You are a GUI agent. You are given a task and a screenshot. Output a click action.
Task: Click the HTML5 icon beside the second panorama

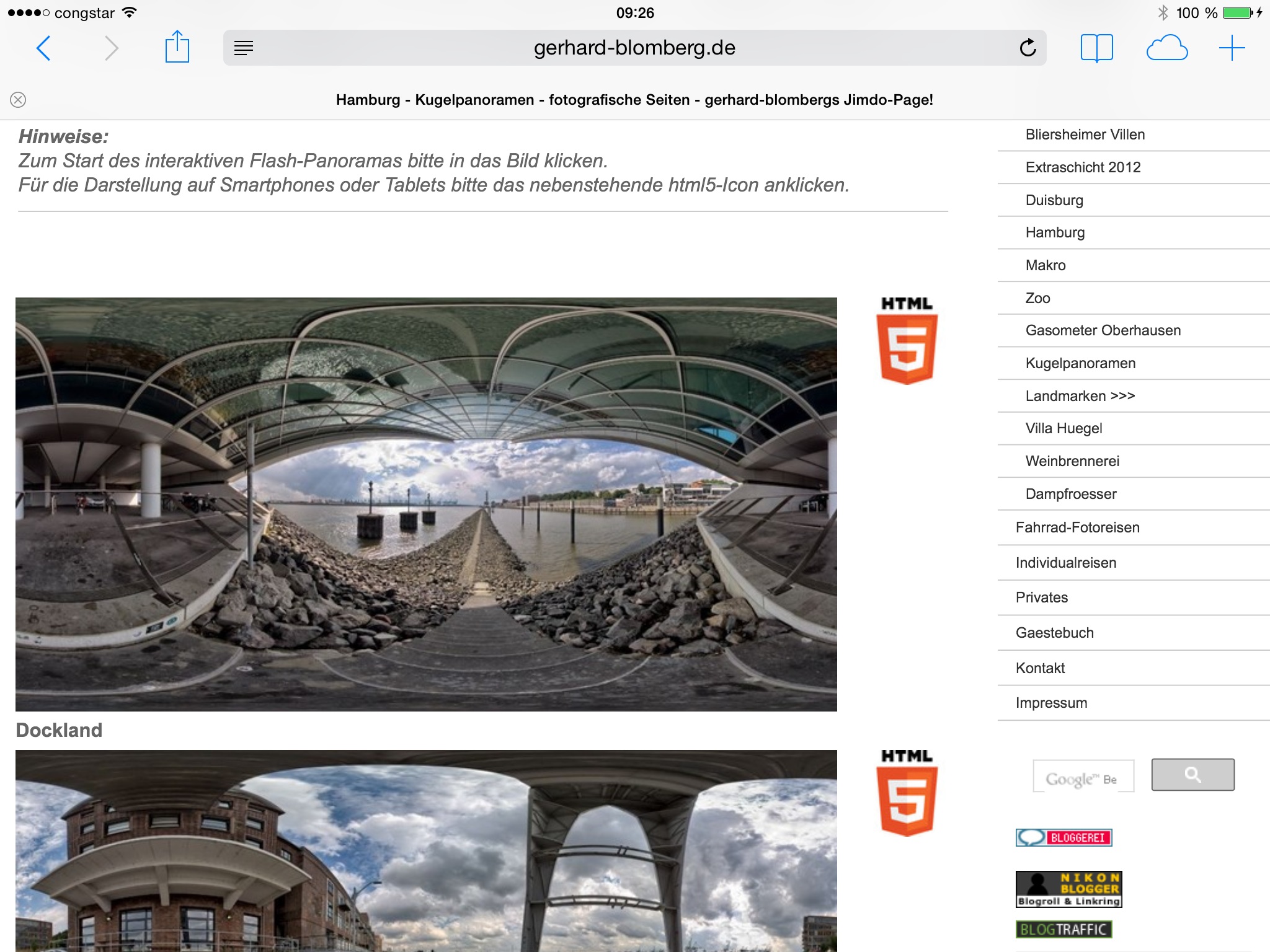[907, 793]
